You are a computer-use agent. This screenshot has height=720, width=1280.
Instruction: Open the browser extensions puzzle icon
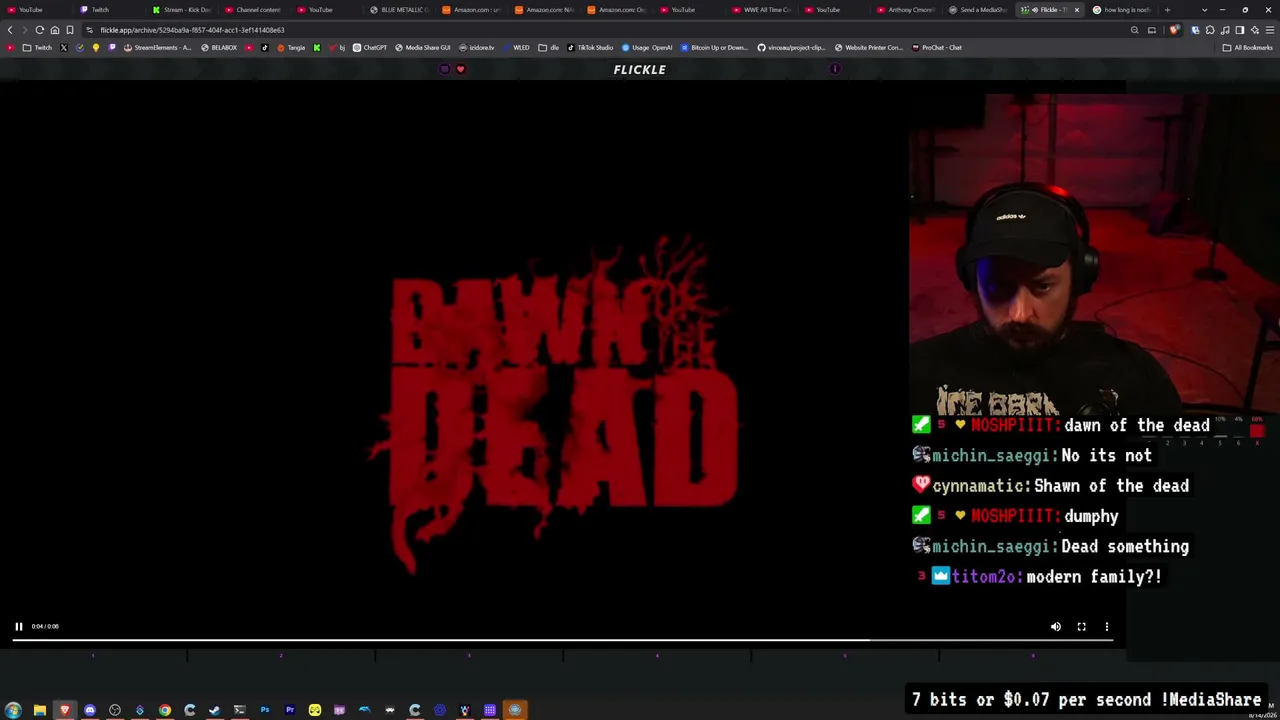pos(1209,30)
